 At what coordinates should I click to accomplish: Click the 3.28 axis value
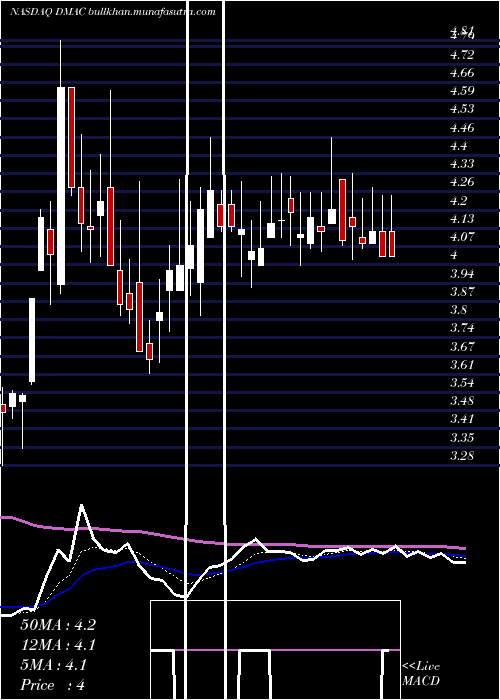[462, 456]
